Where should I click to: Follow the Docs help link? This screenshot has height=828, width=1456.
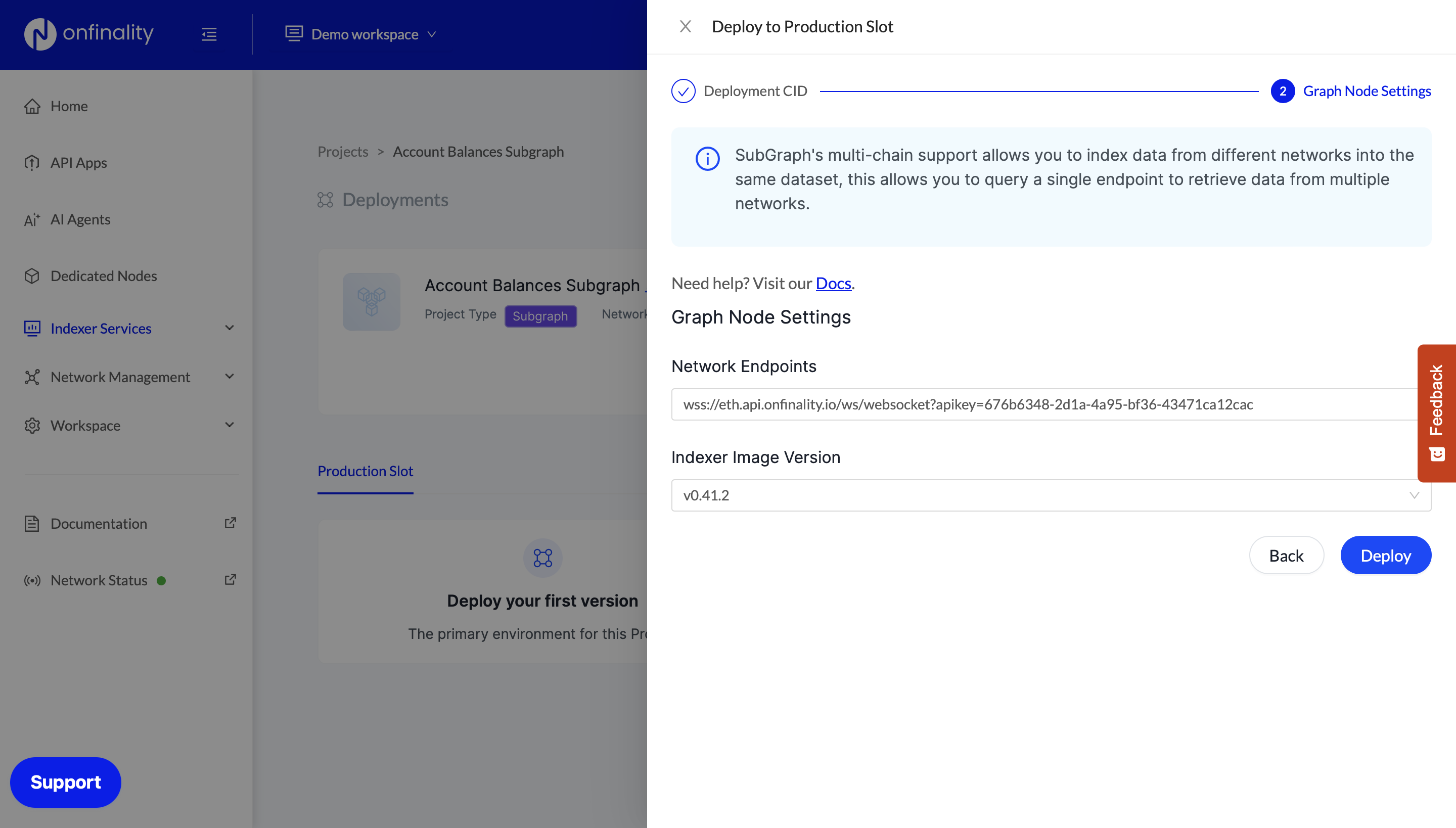point(833,283)
